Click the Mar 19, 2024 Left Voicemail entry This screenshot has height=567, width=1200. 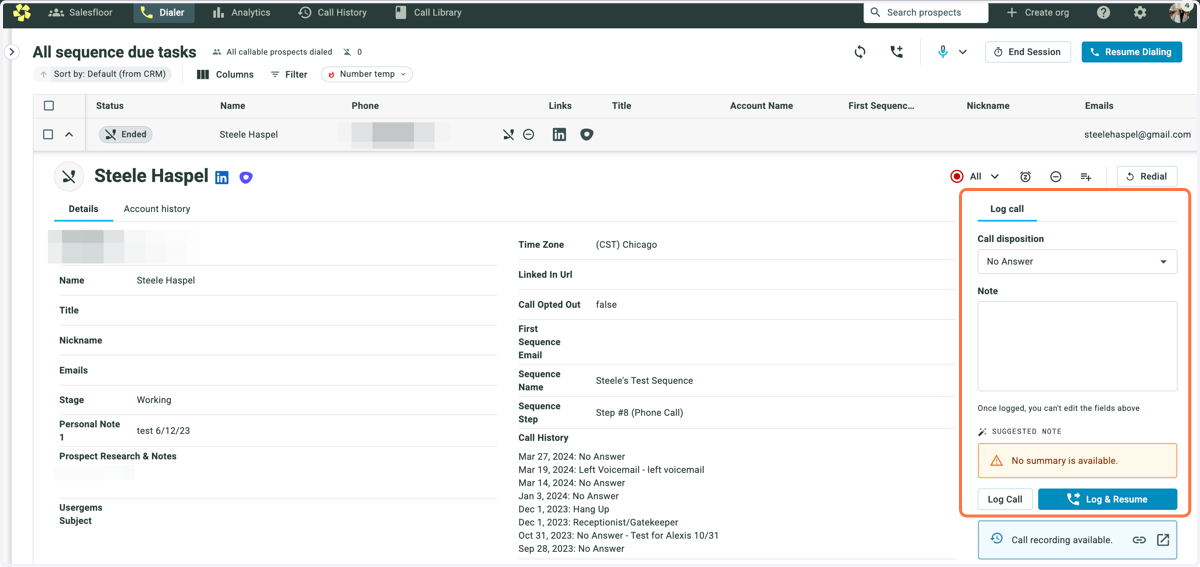(611, 470)
